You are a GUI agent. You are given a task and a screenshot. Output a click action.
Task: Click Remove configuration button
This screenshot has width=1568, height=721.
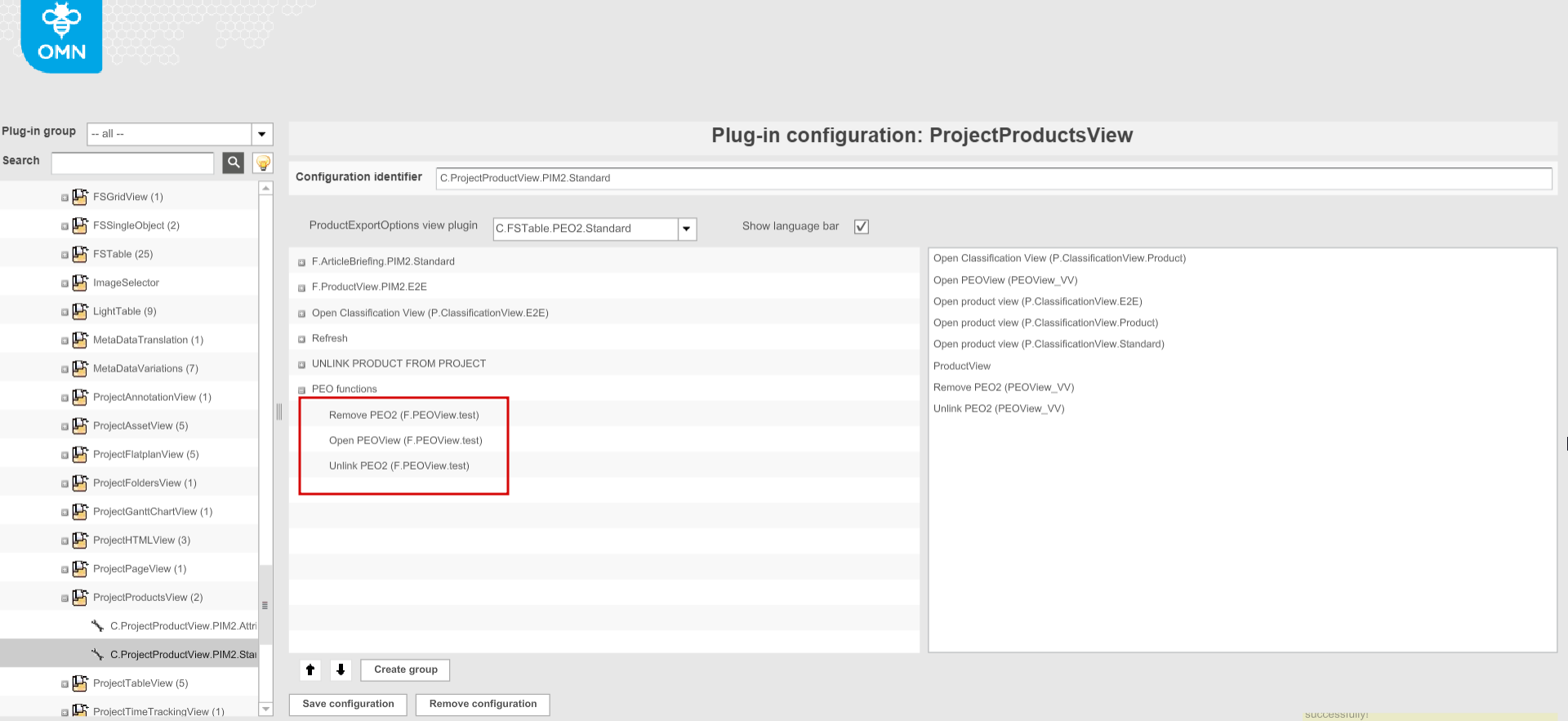(483, 704)
